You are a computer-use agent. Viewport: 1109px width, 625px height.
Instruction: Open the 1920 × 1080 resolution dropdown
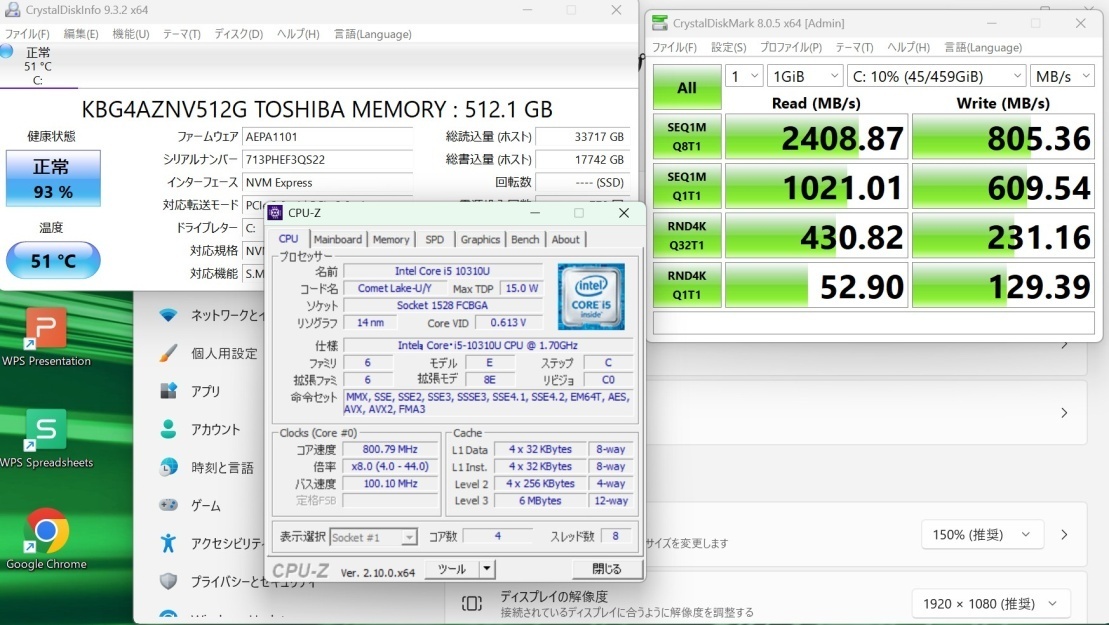990,603
